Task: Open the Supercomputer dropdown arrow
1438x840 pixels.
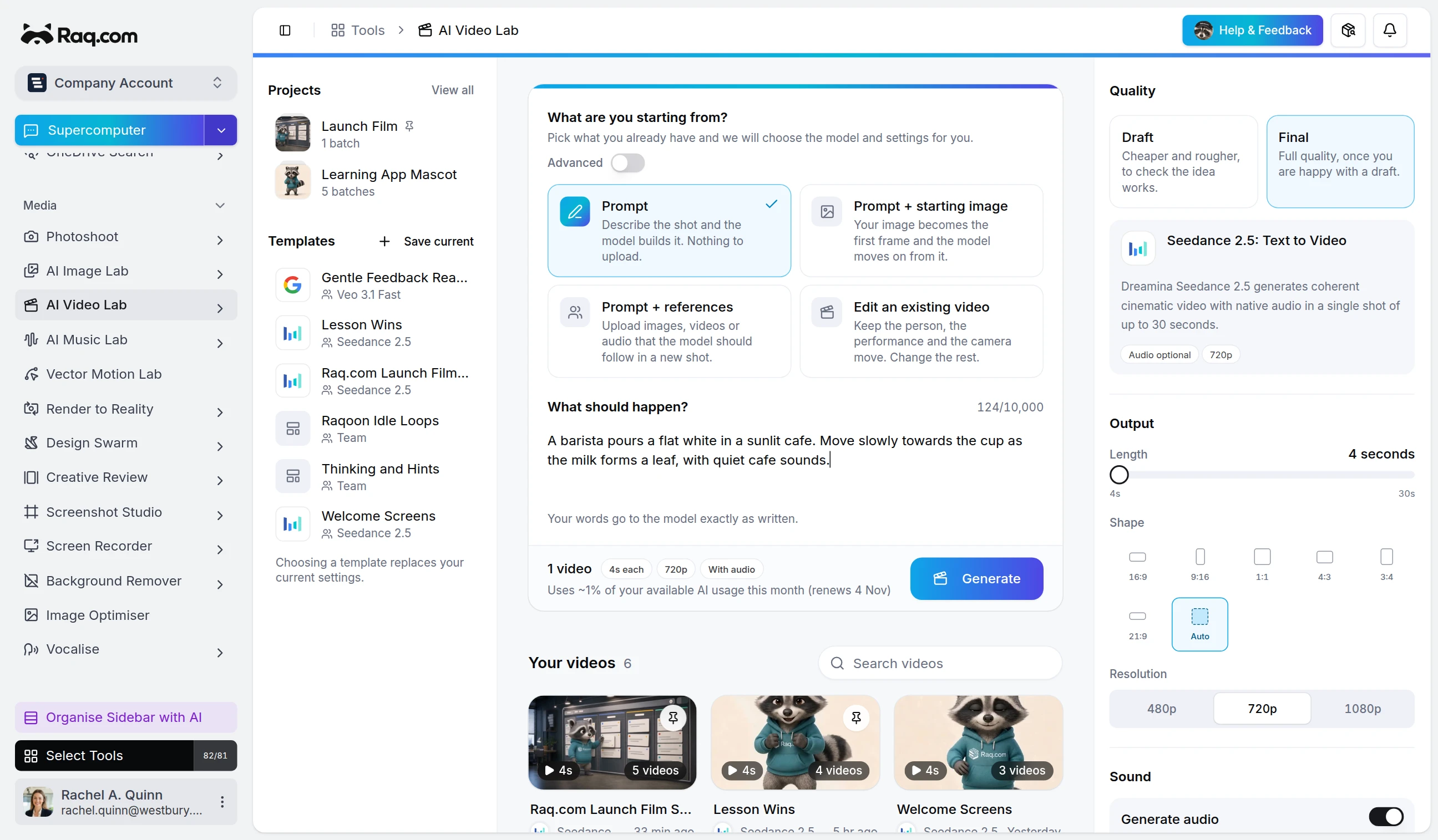Action: [x=221, y=131]
